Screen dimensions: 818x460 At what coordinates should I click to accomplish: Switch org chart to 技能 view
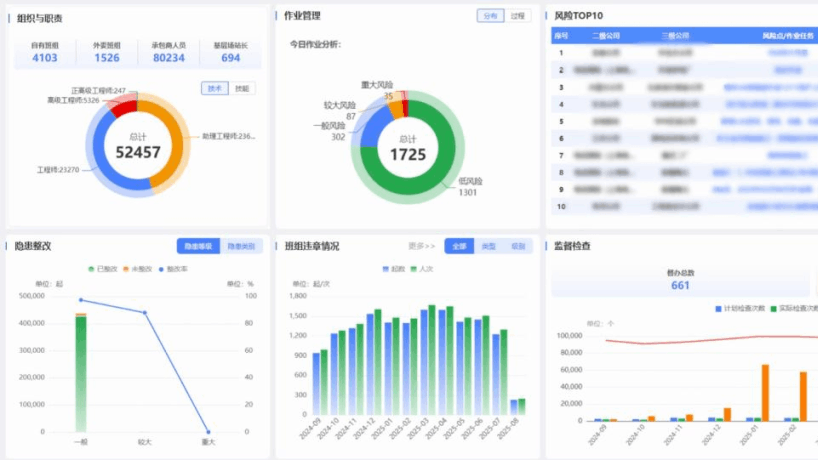click(x=242, y=88)
